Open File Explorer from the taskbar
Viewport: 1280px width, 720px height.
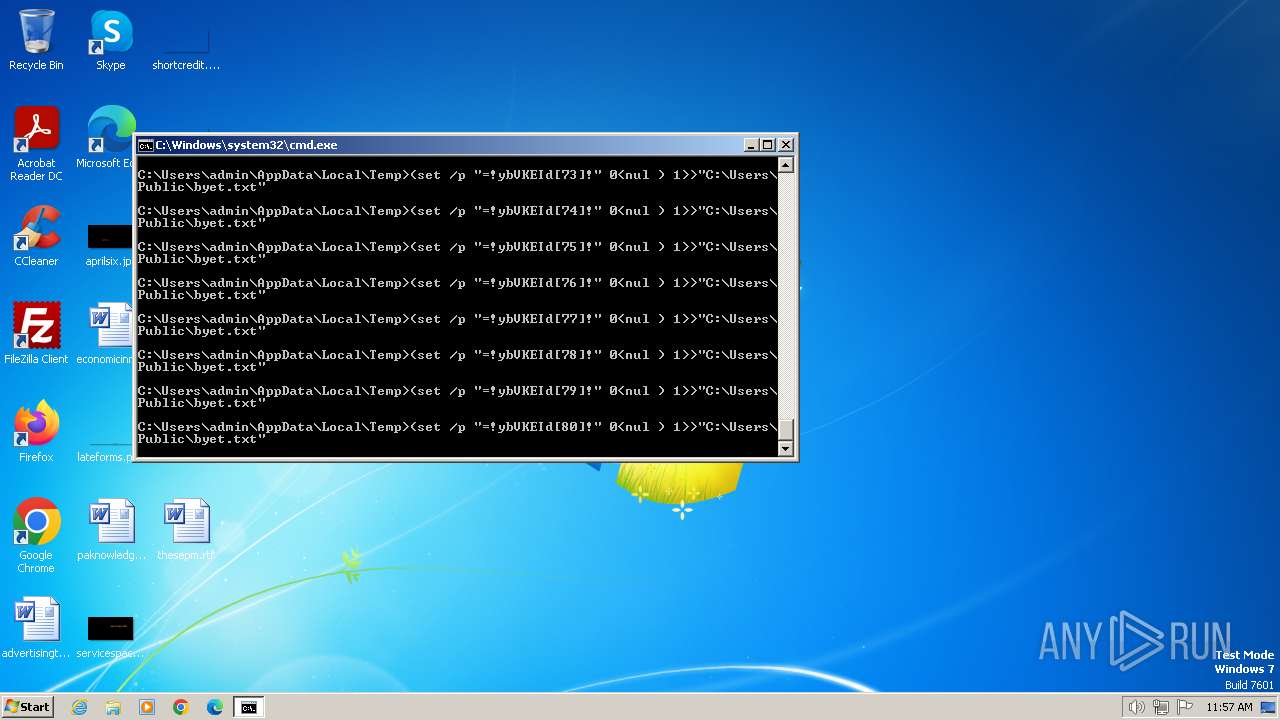tap(113, 707)
